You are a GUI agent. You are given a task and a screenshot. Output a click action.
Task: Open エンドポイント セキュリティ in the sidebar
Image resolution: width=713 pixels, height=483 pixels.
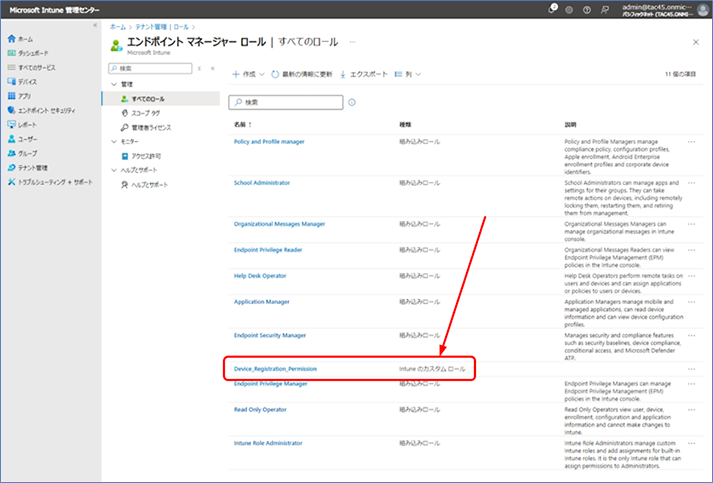click(41, 111)
